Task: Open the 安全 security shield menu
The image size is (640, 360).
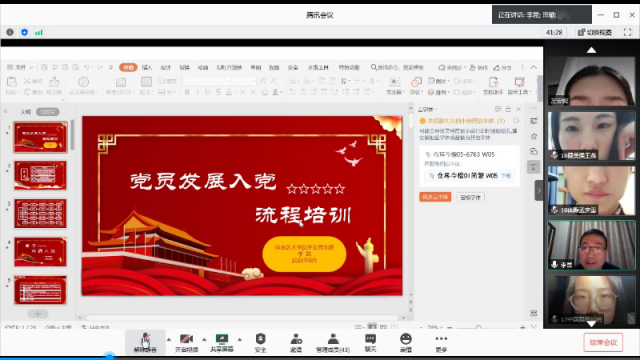Action: pyautogui.click(x=260, y=342)
